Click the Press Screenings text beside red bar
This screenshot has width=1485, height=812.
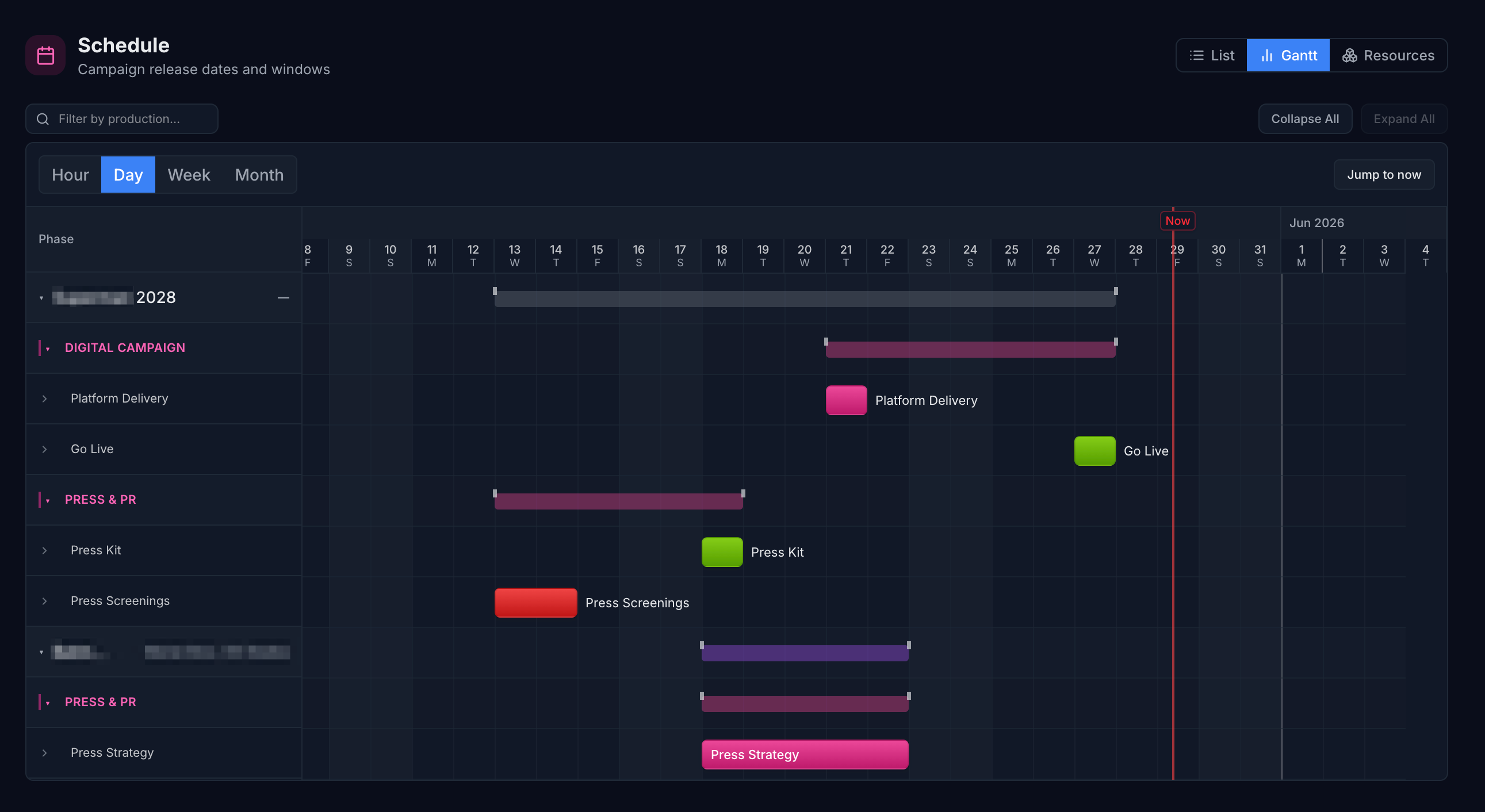637,603
